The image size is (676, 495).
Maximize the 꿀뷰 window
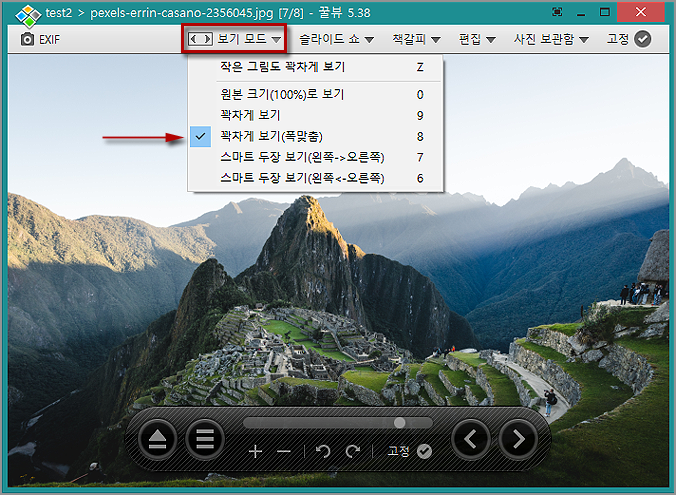(x=605, y=12)
